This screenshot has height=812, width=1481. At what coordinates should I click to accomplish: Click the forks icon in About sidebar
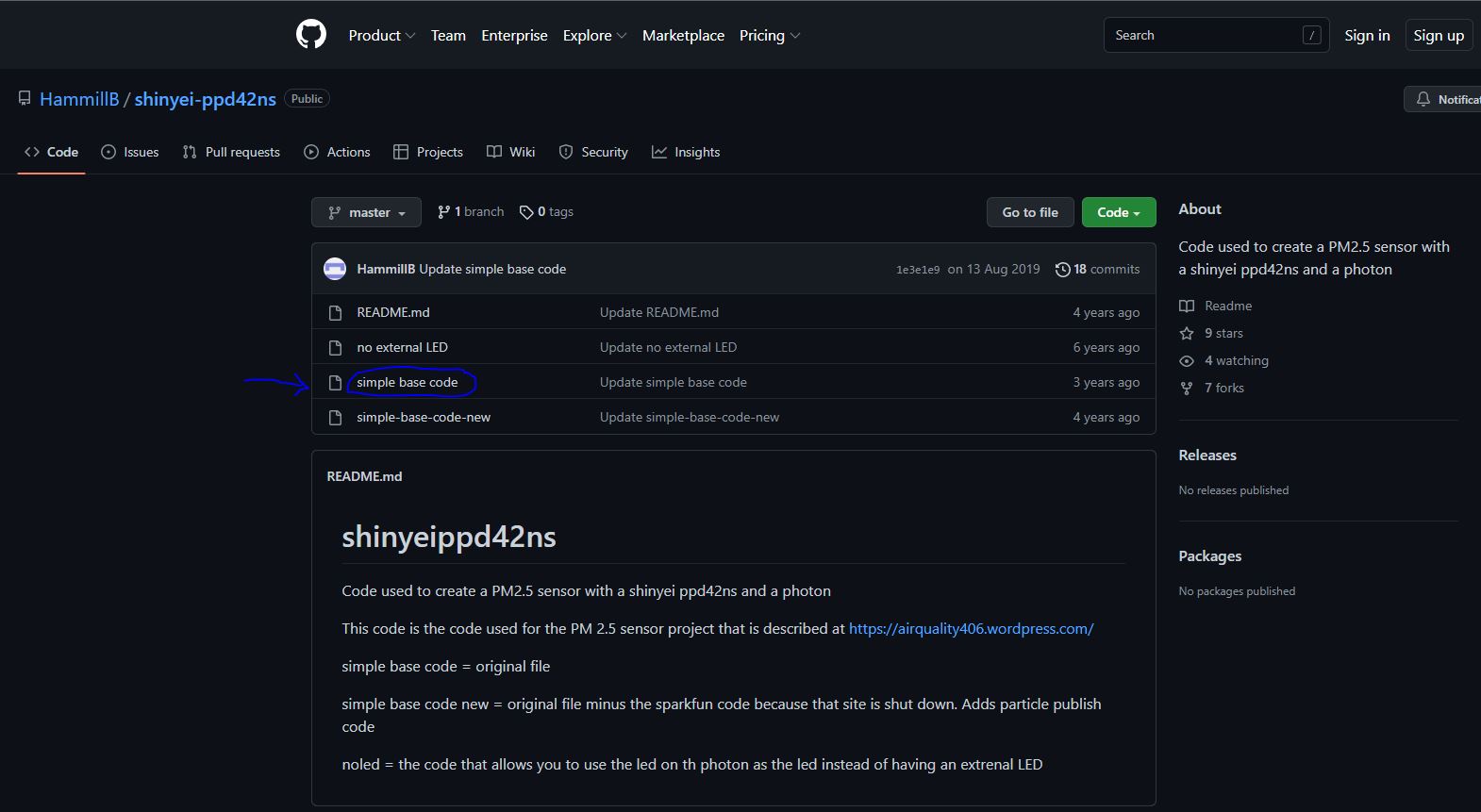coord(1187,388)
